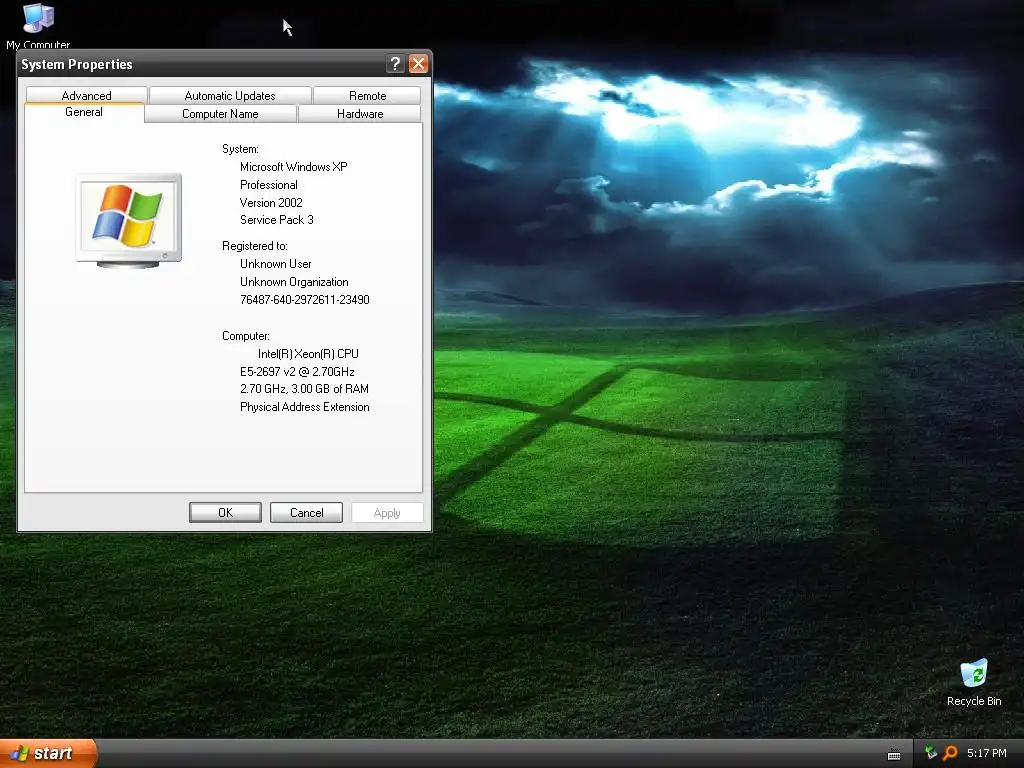Click the OK button

(x=225, y=513)
